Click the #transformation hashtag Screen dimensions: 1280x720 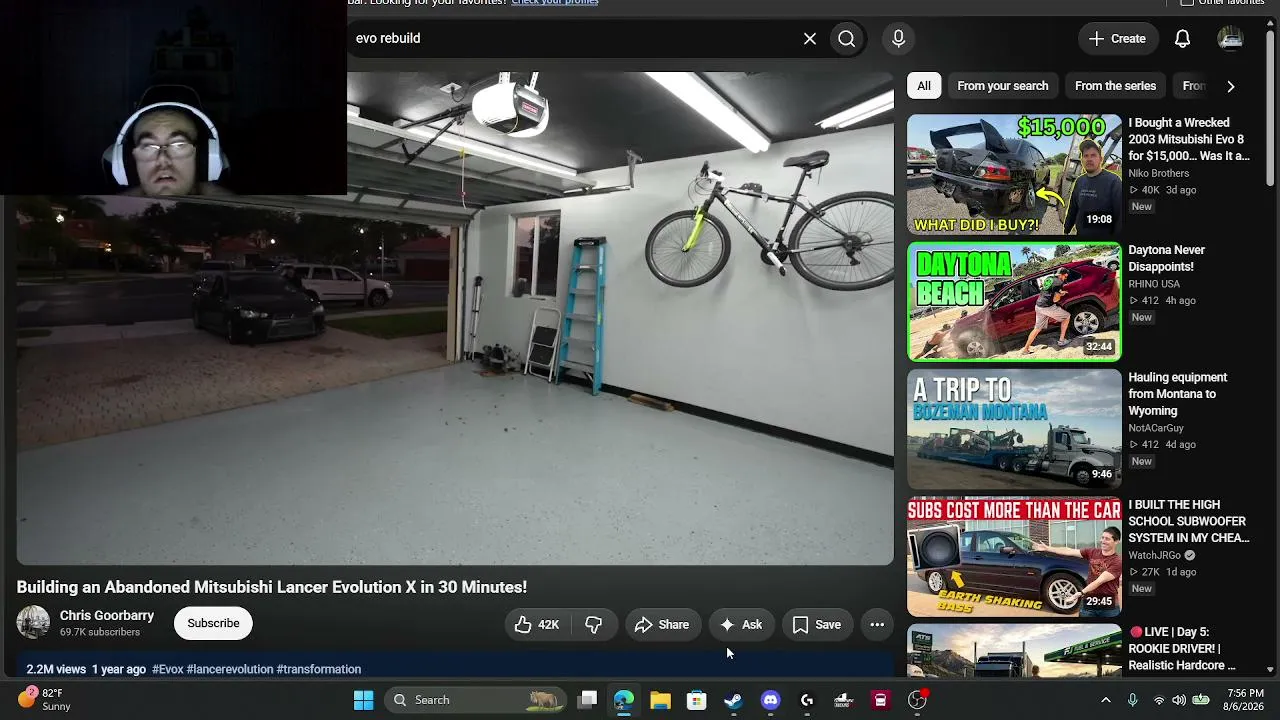[319, 669]
